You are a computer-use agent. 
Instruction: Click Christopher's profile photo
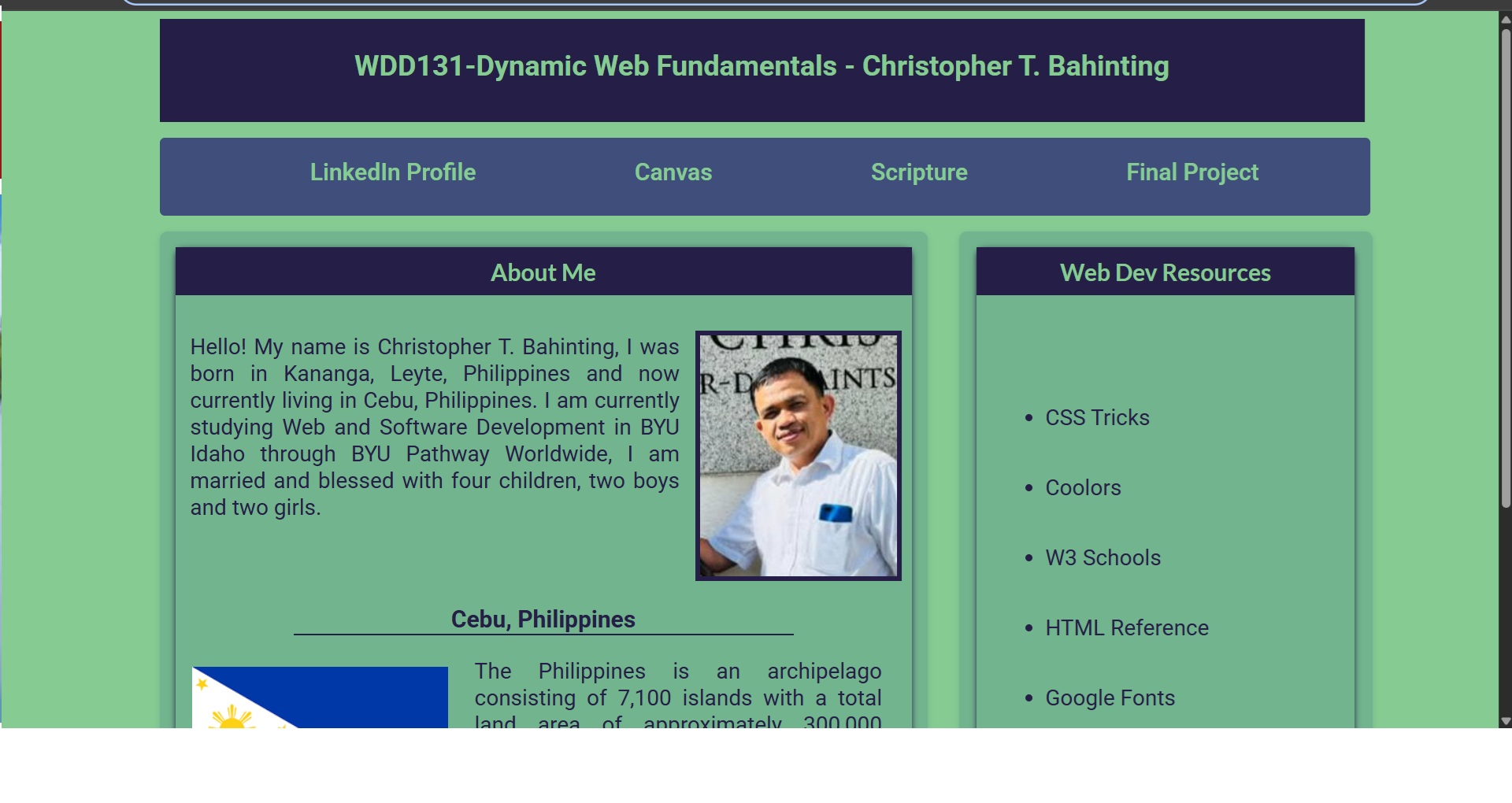coord(799,456)
